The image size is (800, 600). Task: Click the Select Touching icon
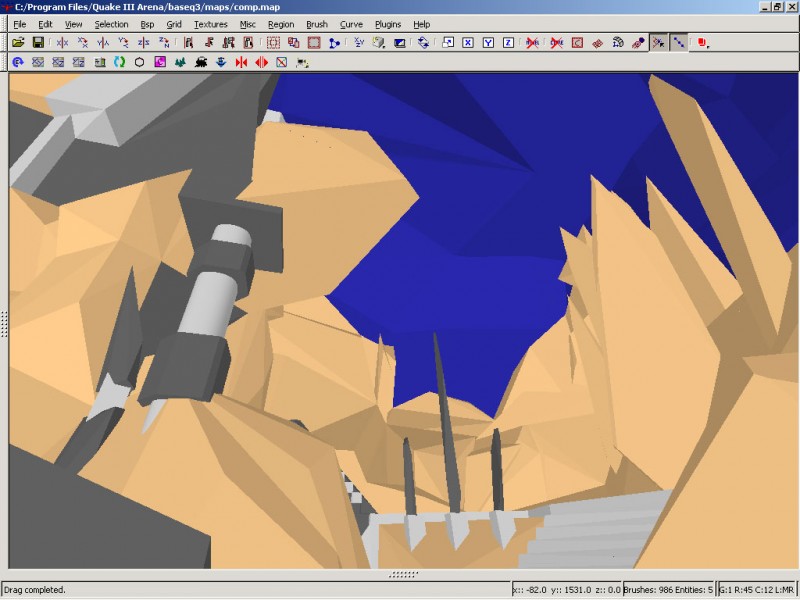click(x=209, y=43)
